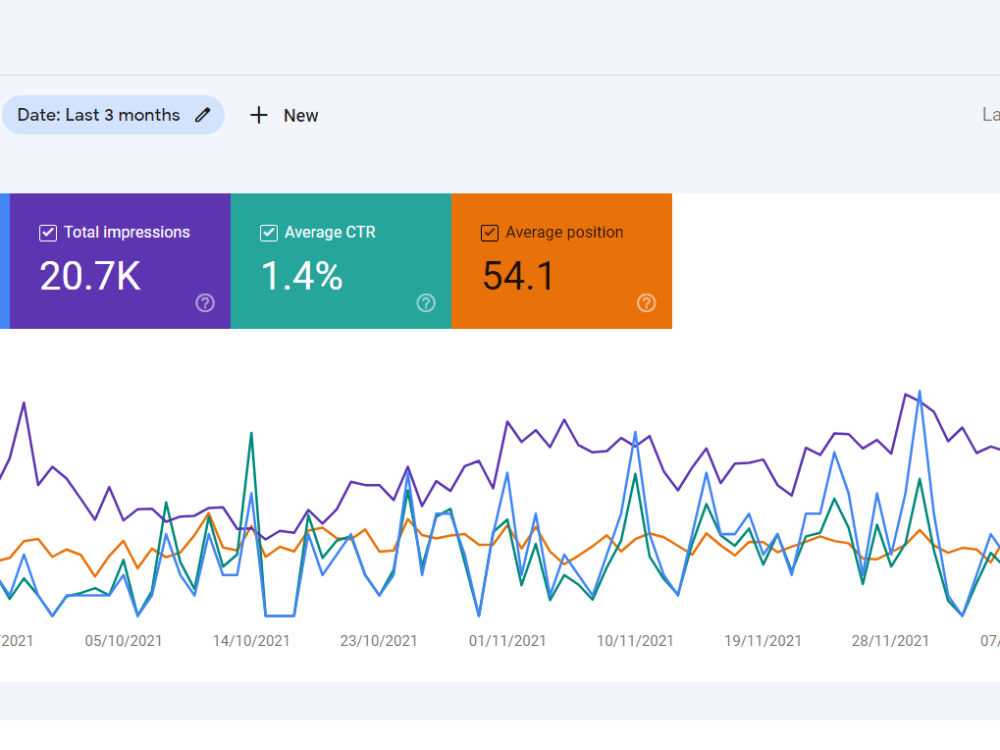Image resolution: width=1000 pixels, height=750 pixels.
Task: Uncheck the Total impressions checkbox
Action: [x=48, y=233]
